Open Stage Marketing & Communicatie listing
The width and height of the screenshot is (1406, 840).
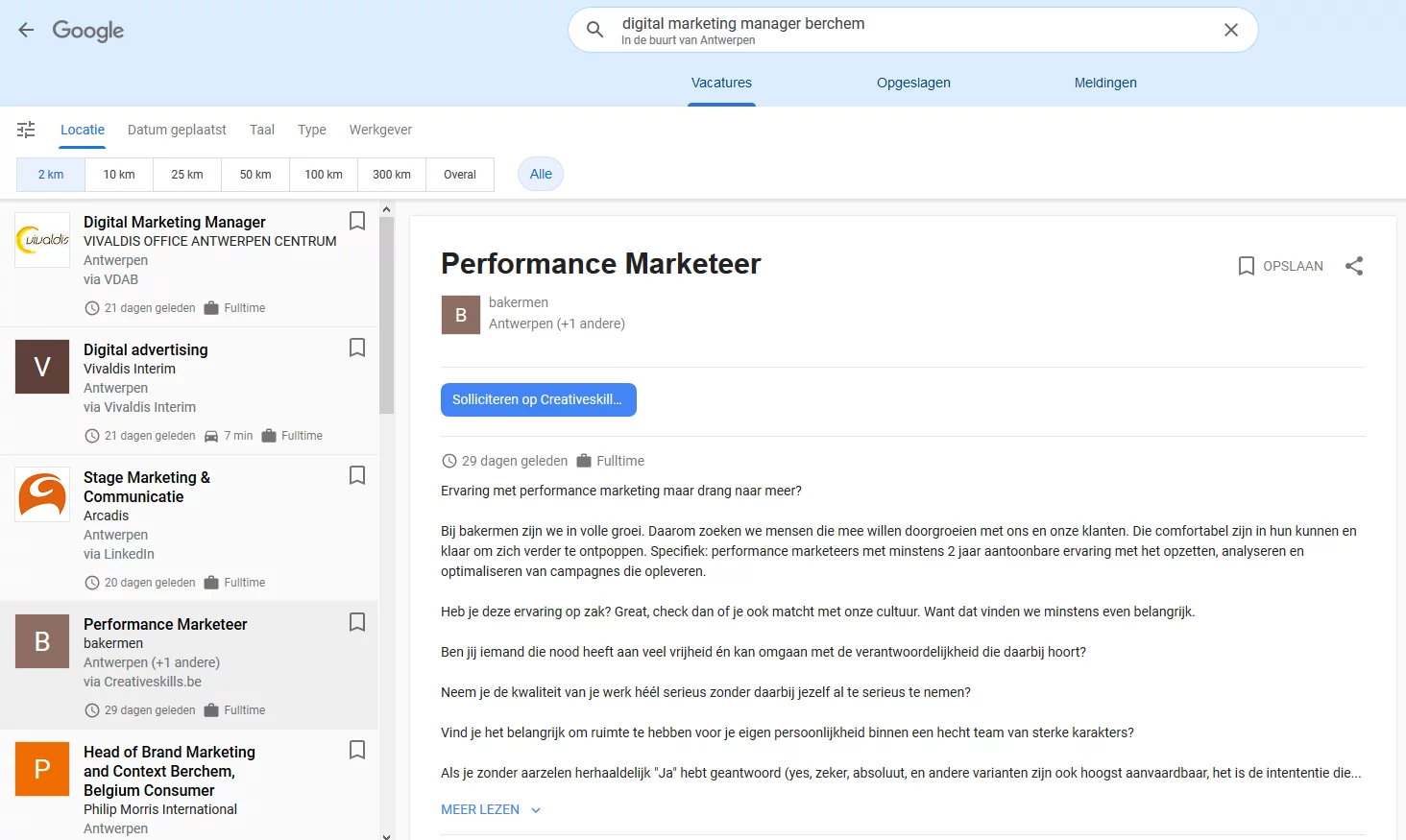coord(189,529)
